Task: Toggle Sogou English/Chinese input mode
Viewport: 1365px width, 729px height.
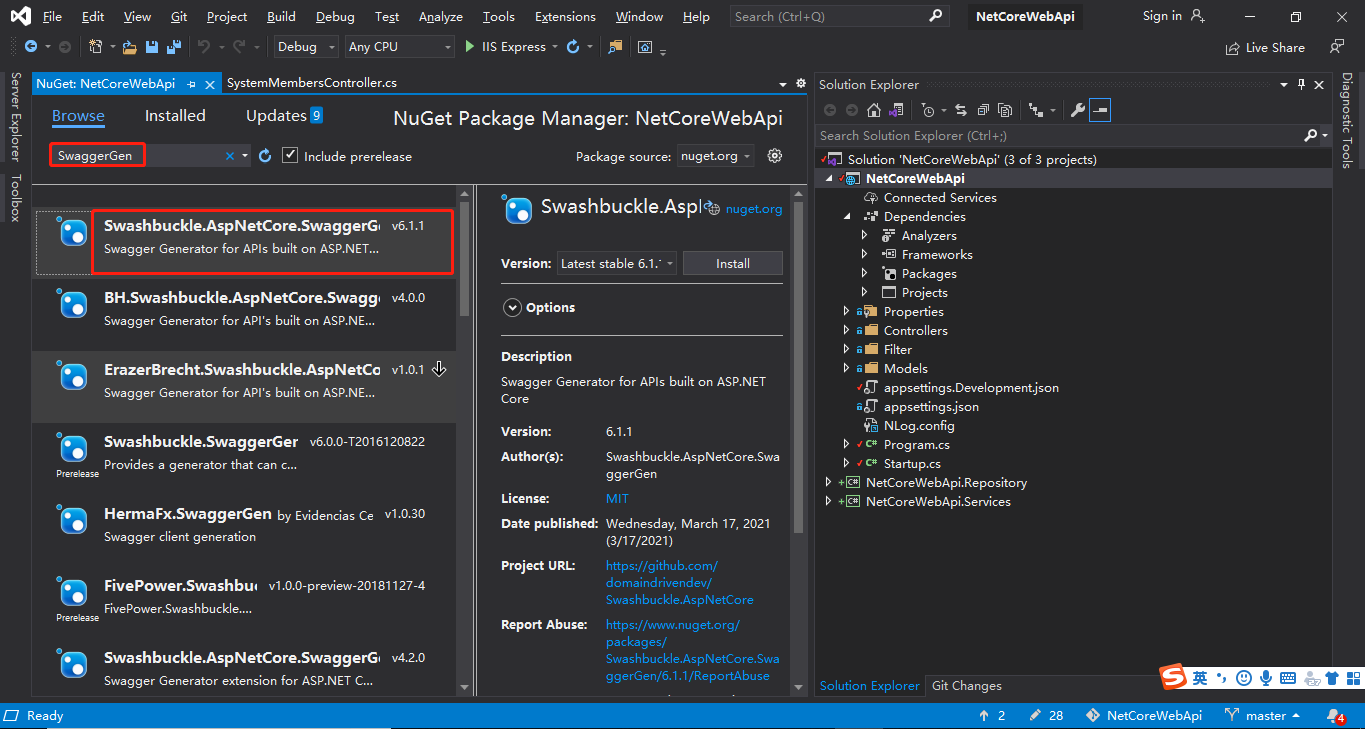Action: [1200, 678]
